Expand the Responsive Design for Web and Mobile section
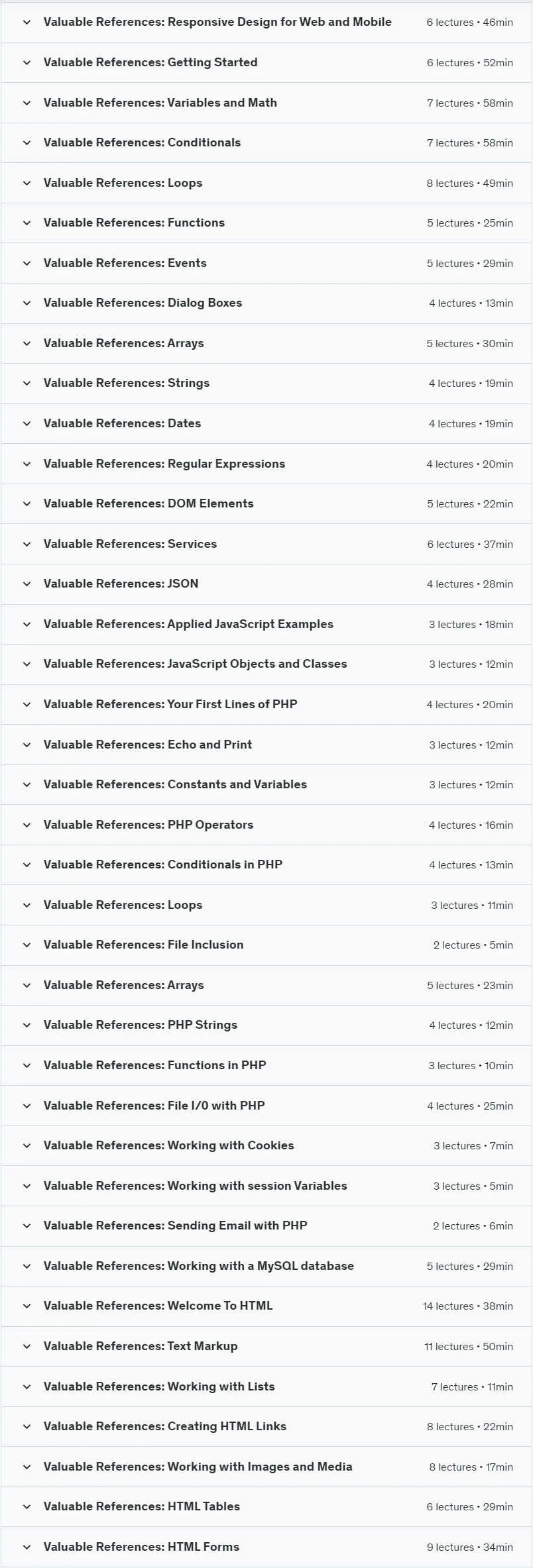This screenshot has height=1568, width=533. tap(266, 22)
